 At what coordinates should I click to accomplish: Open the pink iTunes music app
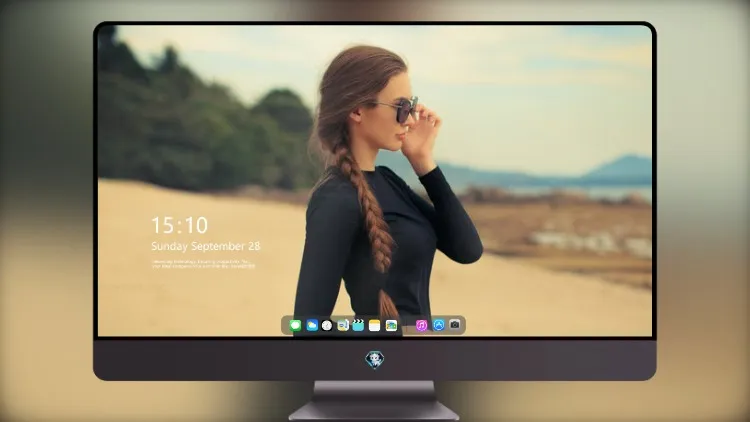click(421, 325)
